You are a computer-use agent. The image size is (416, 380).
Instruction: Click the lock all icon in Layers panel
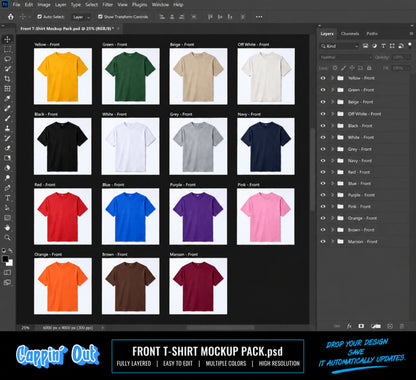369,68
